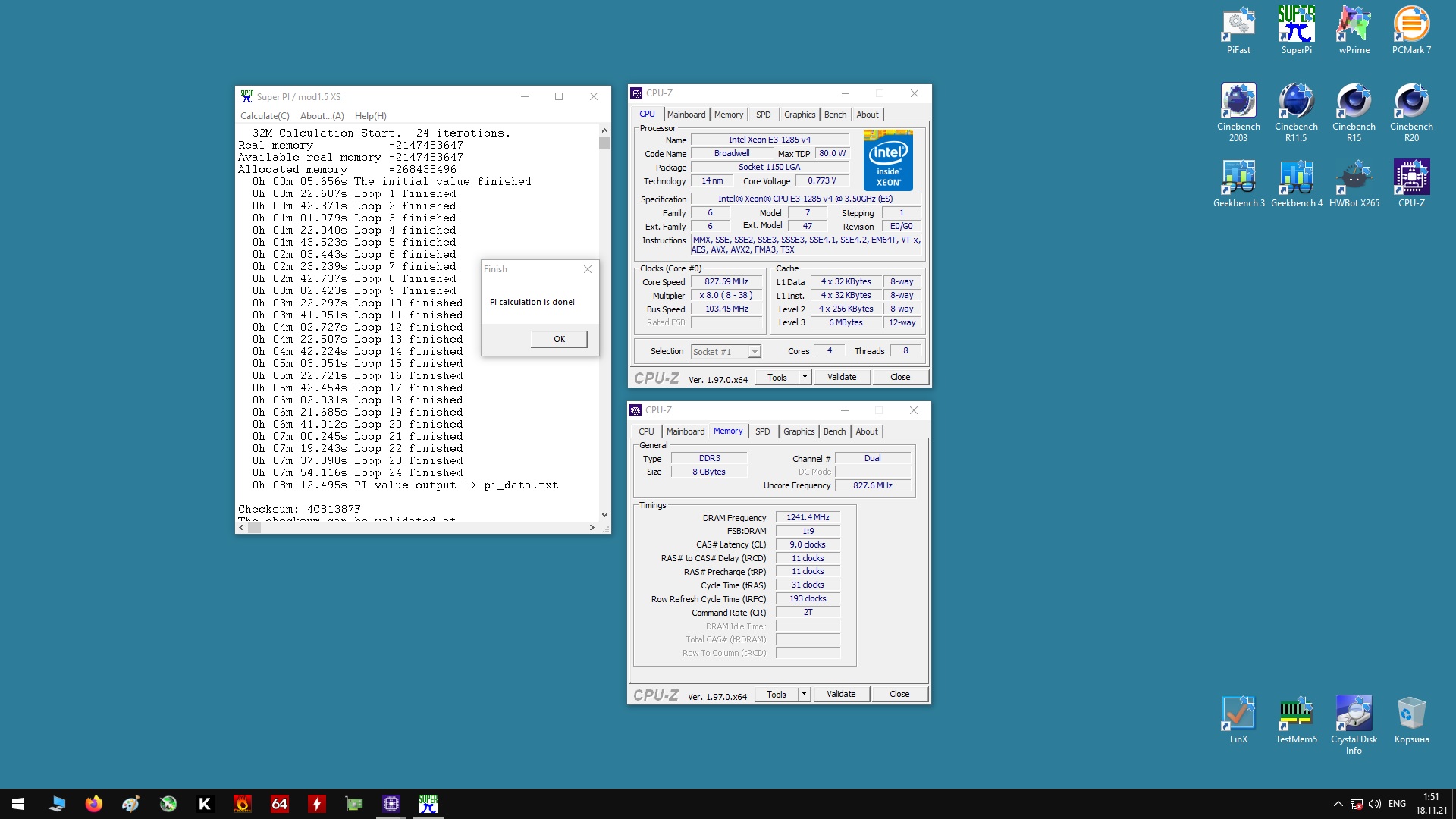Launch the PCMark 7 desktop icon
Viewport: 1456px width, 819px height.
point(1411,30)
